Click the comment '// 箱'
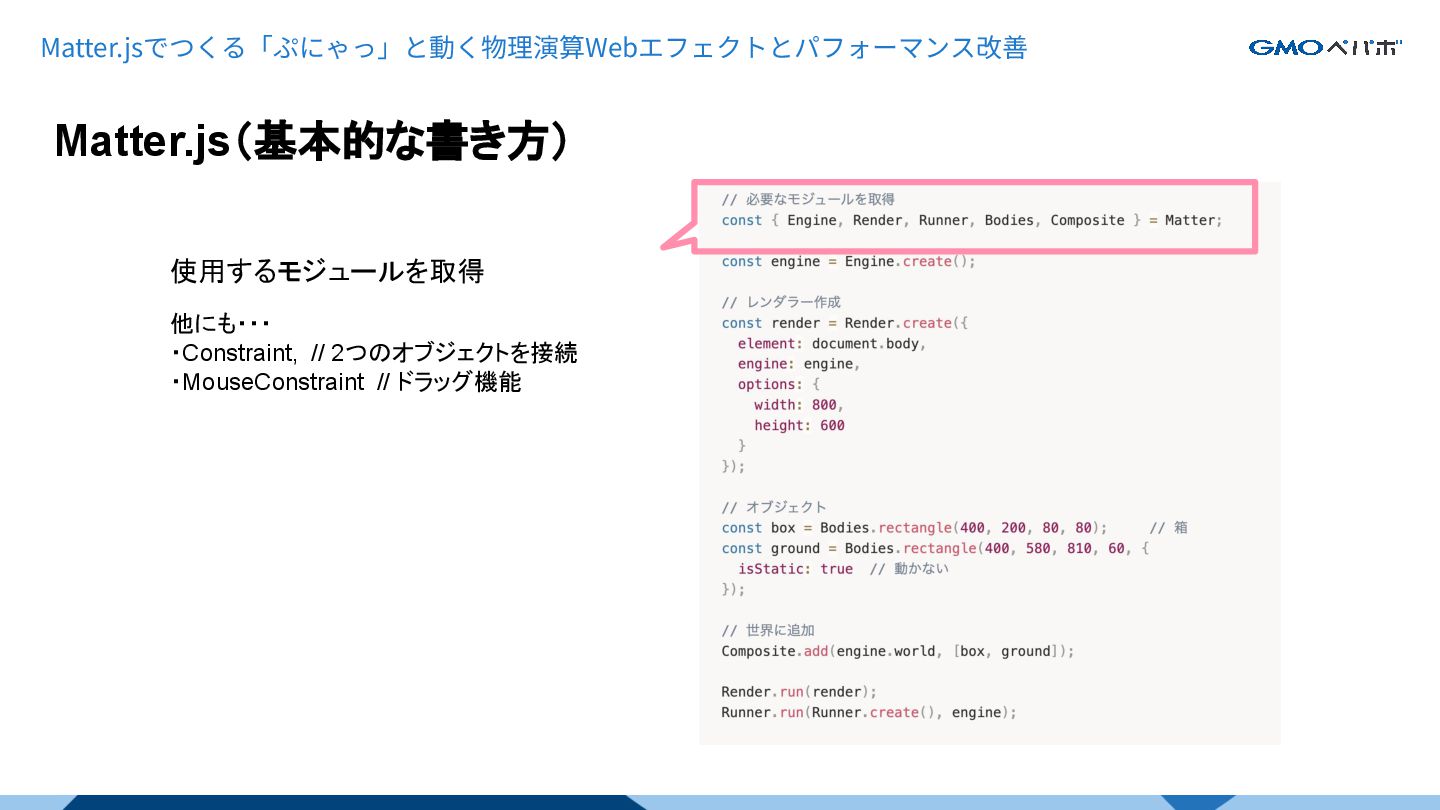 (x=1168, y=527)
